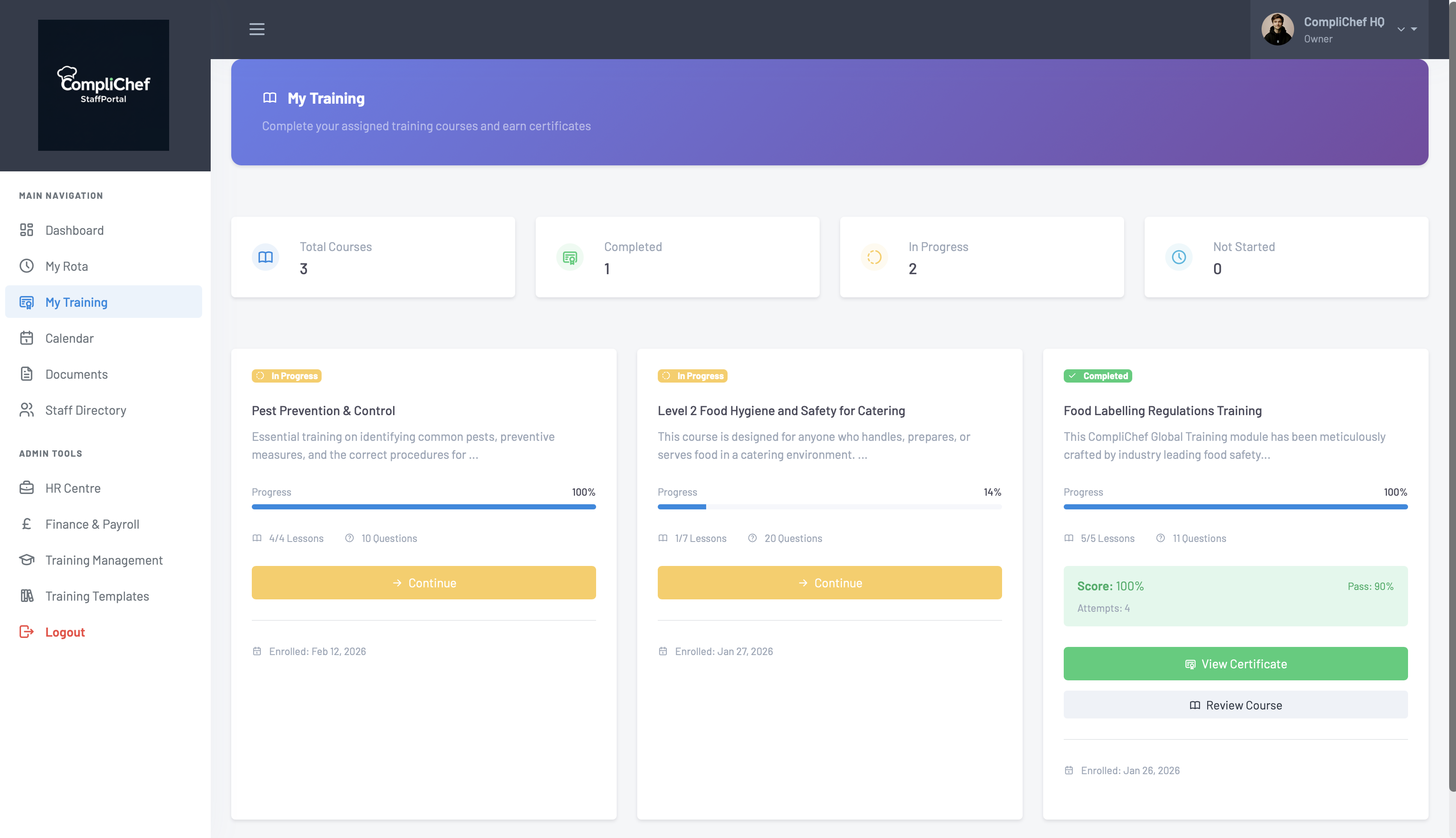Log out using the Logout link

tap(65, 632)
